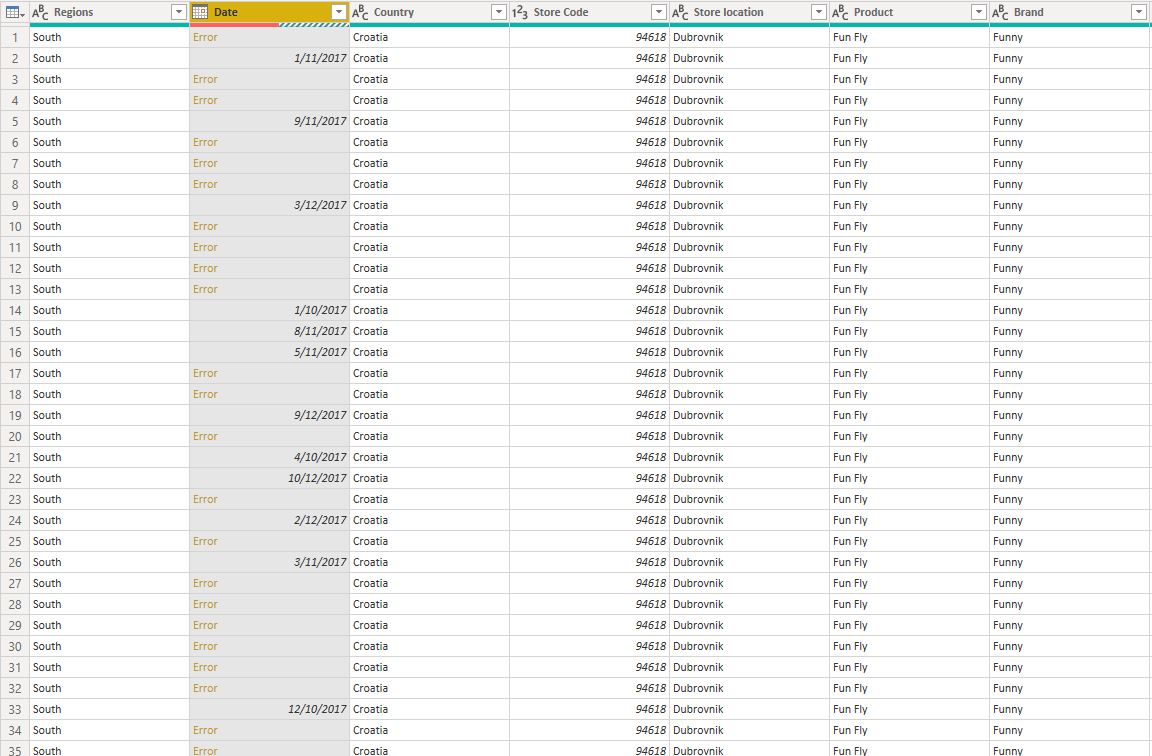Open the filter dropdown for Regions column
Viewport: 1152px width, 756px height.
[179, 12]
